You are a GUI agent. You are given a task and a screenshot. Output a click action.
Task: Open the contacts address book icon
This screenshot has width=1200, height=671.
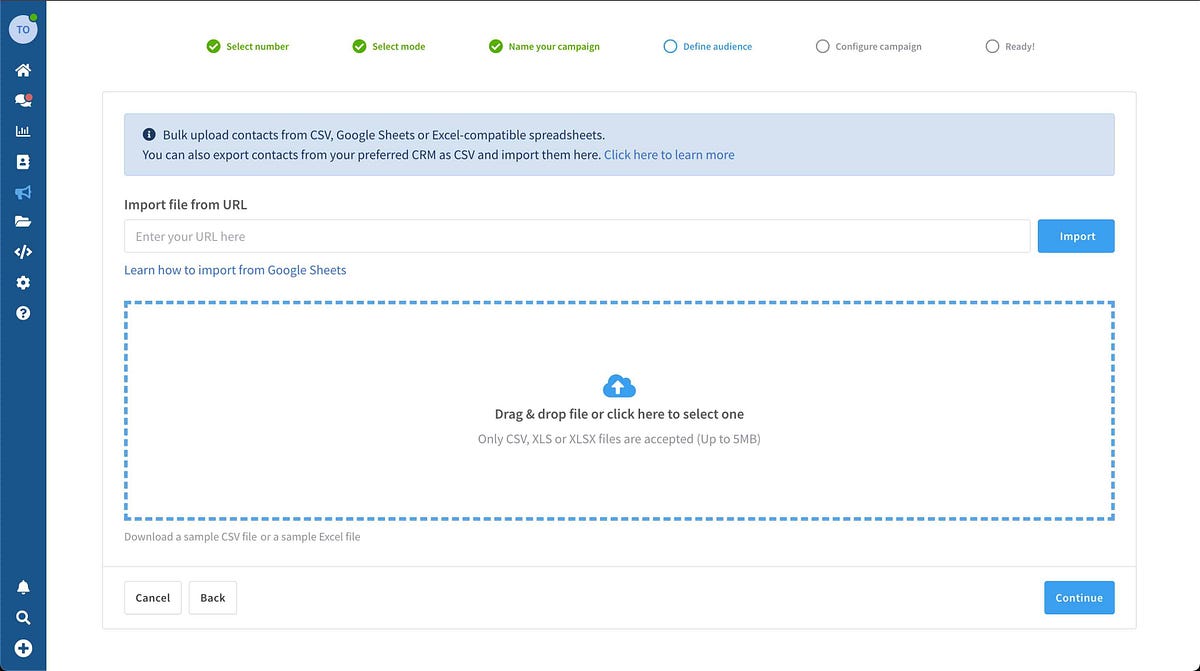coord(23,162)
